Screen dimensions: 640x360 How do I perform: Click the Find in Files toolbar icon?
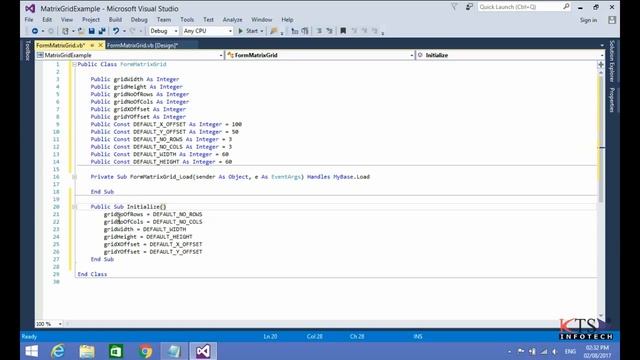[273, 31]
